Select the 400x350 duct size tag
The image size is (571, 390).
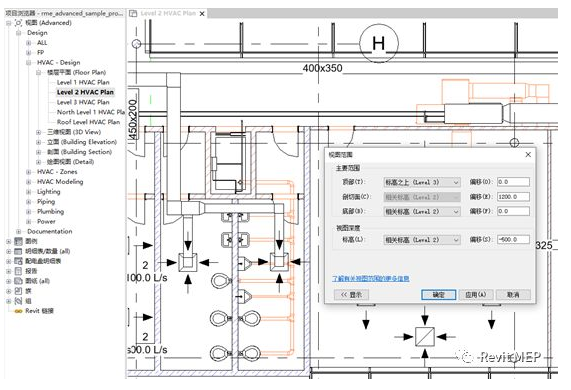click(322, 68)
